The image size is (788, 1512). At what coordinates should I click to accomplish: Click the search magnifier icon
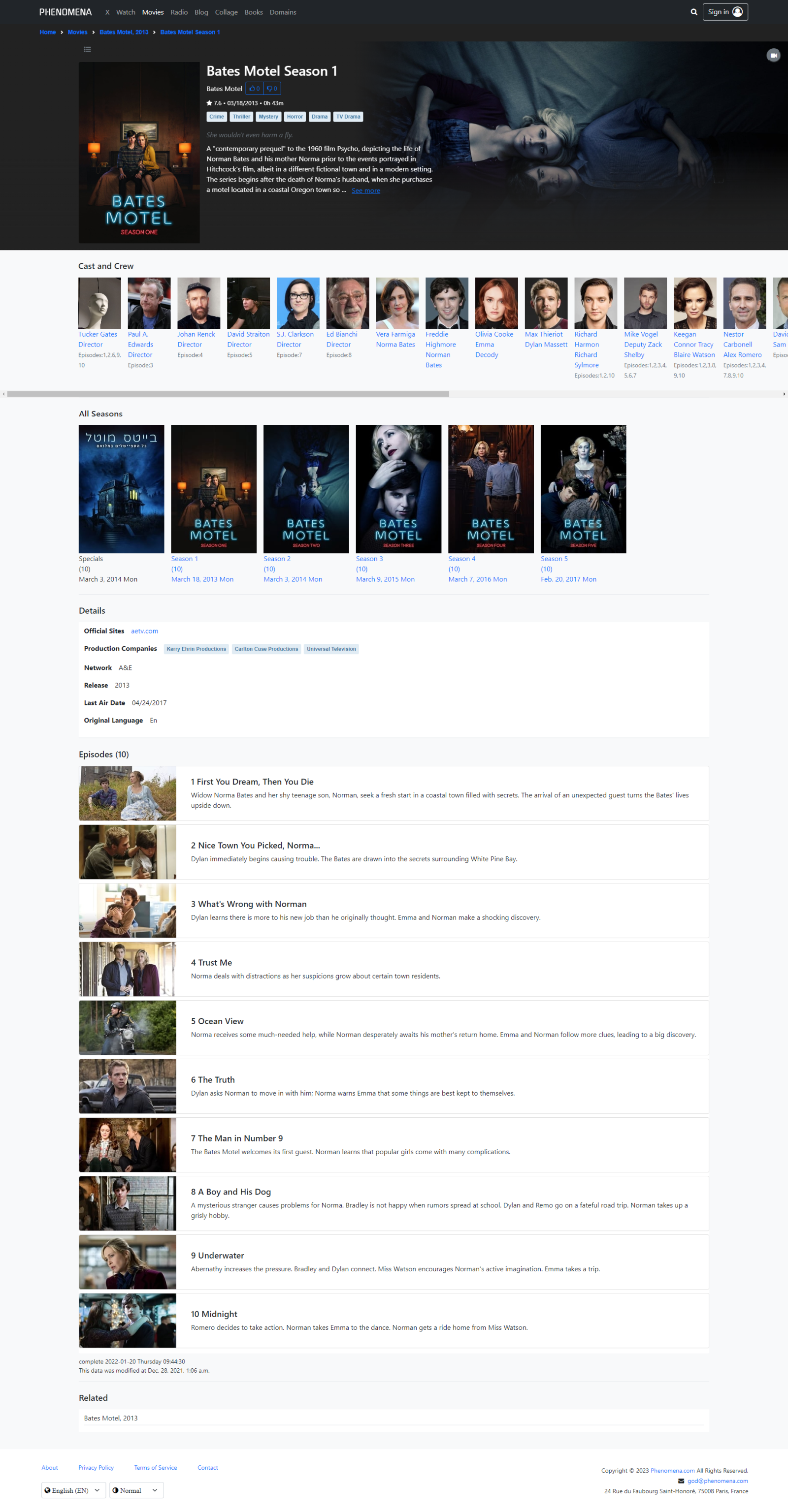[693, 12]
